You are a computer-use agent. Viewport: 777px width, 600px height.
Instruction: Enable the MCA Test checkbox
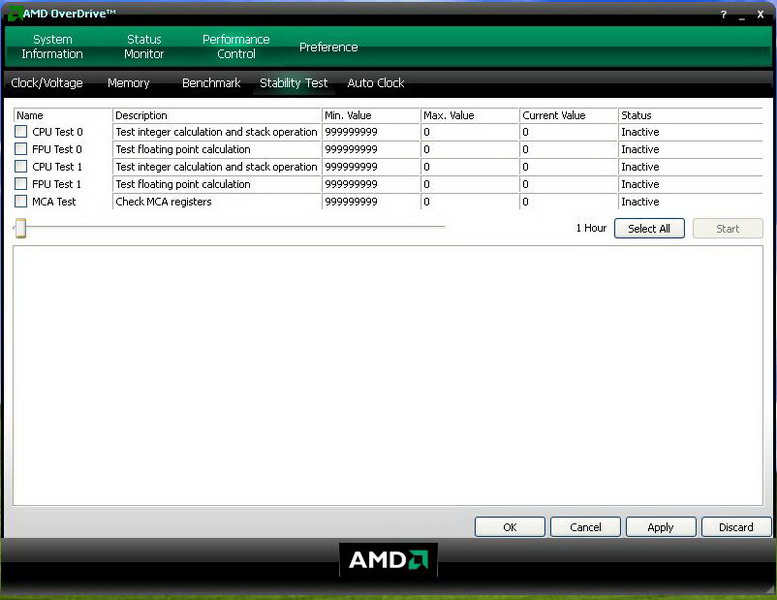(21, 202)
